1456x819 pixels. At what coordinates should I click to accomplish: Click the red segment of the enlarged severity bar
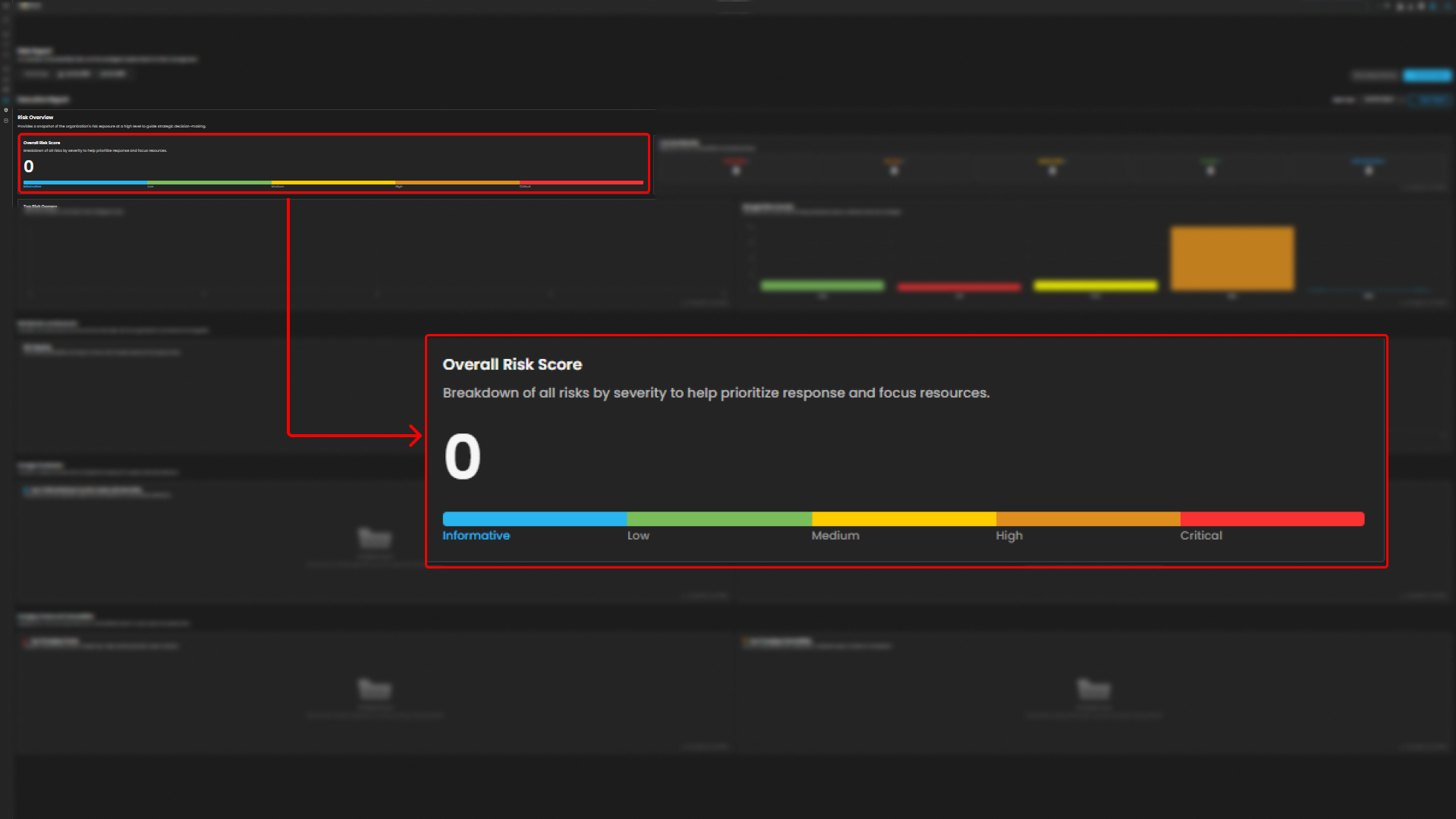[1272, 519]
